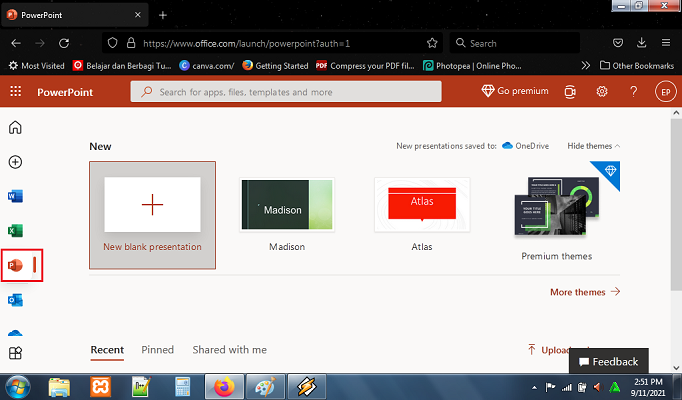Image resolution: width=682 pixels, height=400 pixels.
Task: Click the Upload button
Action: pos(549,350)
